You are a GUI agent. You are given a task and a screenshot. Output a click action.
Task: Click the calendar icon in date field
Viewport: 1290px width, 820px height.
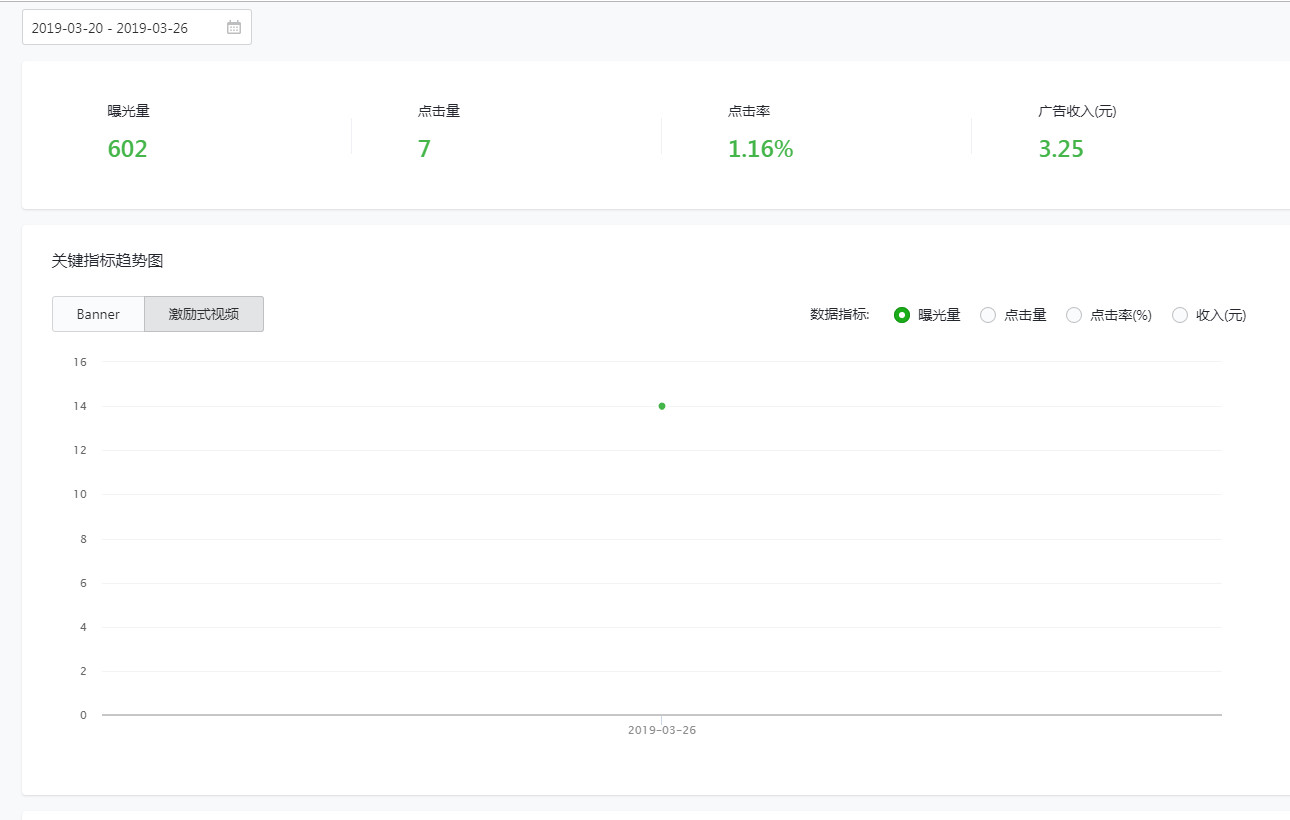click(x=234, y=28)
